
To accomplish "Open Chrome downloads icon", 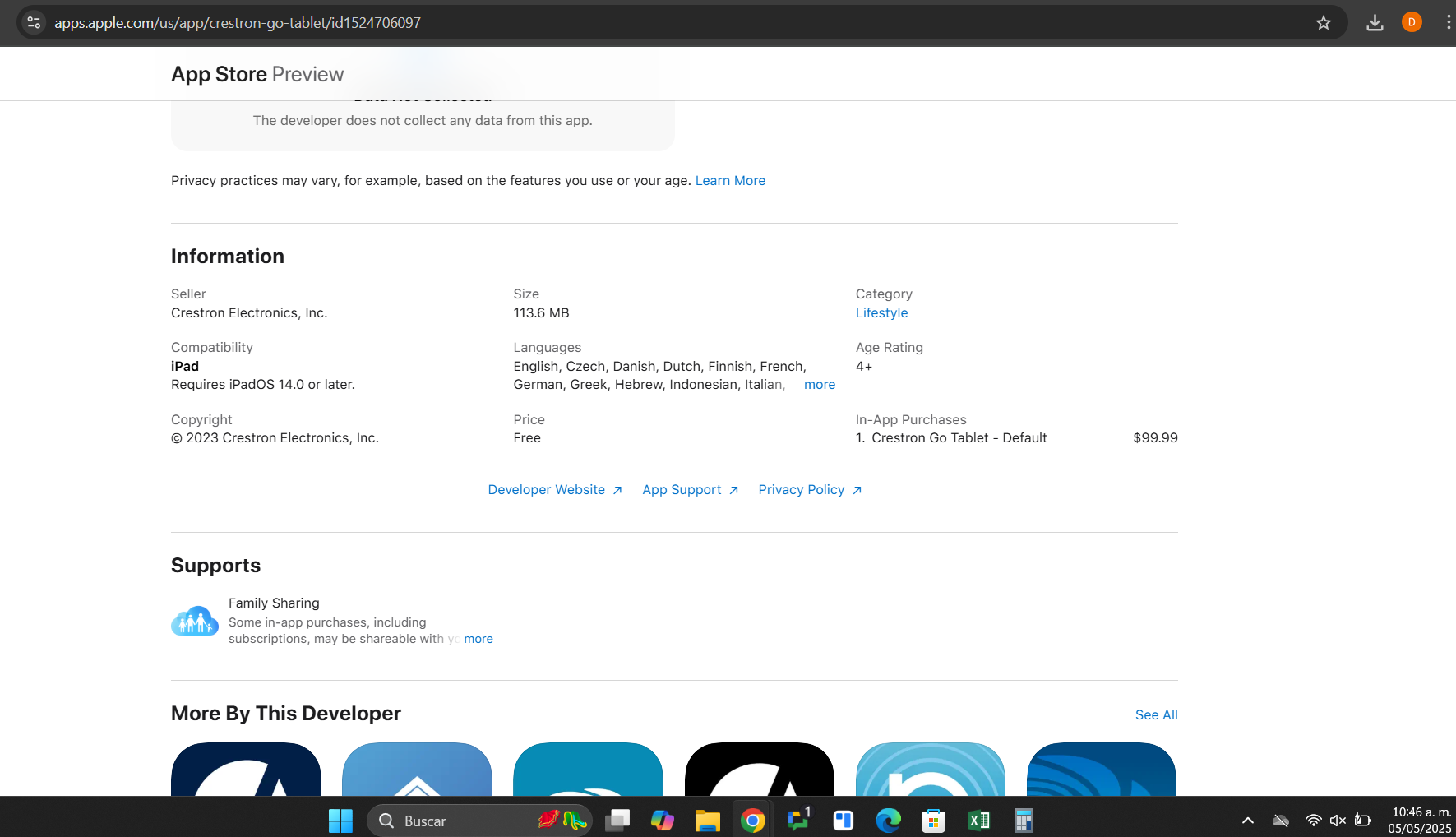I will [x=1375, y=23].
